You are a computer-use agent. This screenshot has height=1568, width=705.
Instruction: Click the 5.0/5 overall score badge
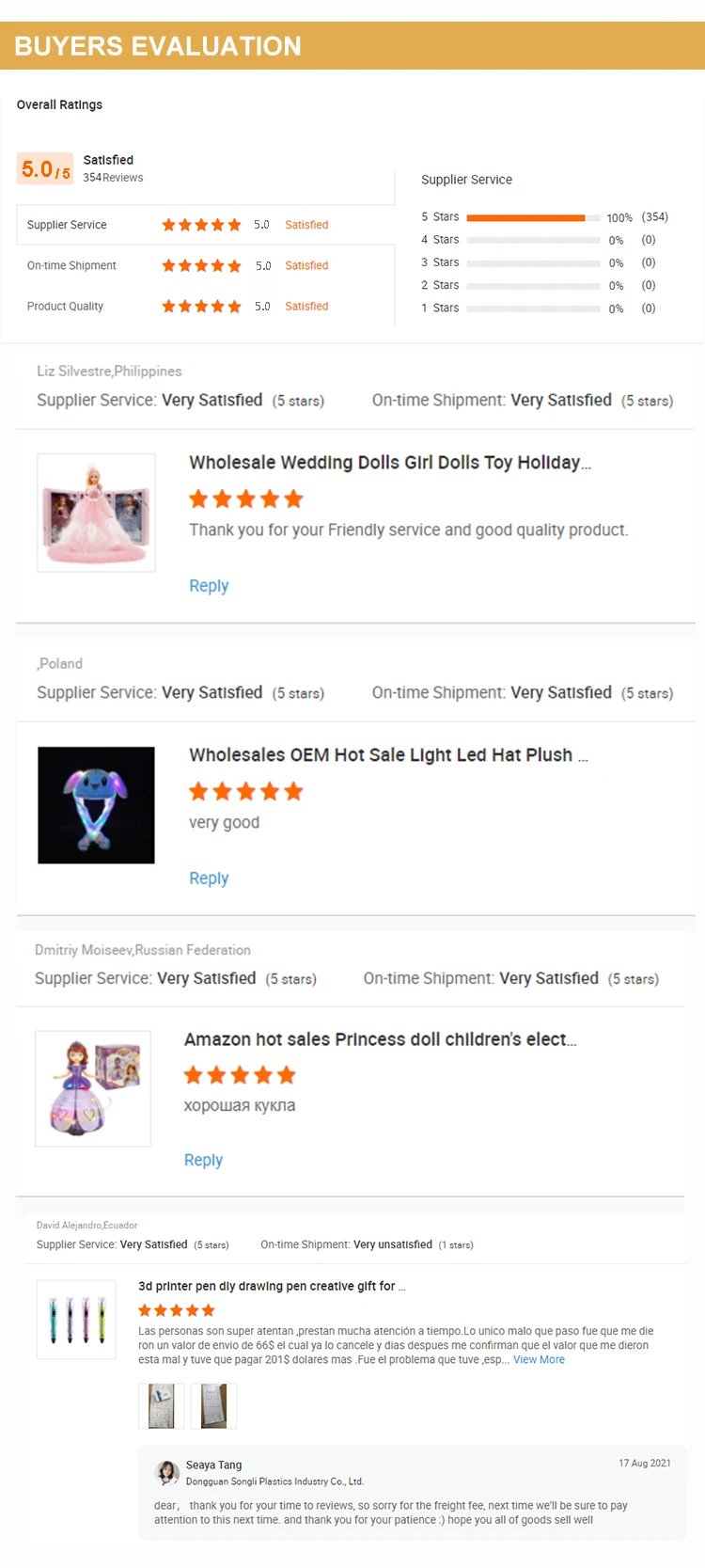point(45,169)
